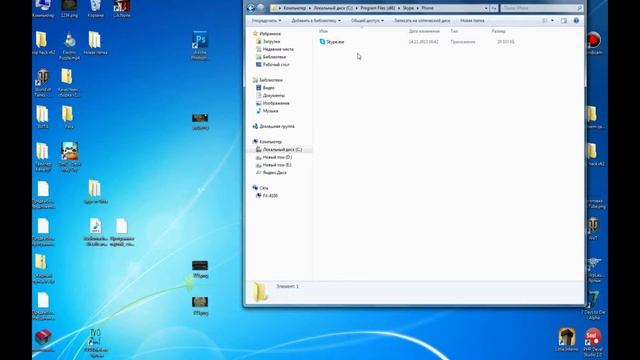Open Новый том (D:) in the sidebar
The width and height of the screenshot is (640, 360).
tap(277, 157)
